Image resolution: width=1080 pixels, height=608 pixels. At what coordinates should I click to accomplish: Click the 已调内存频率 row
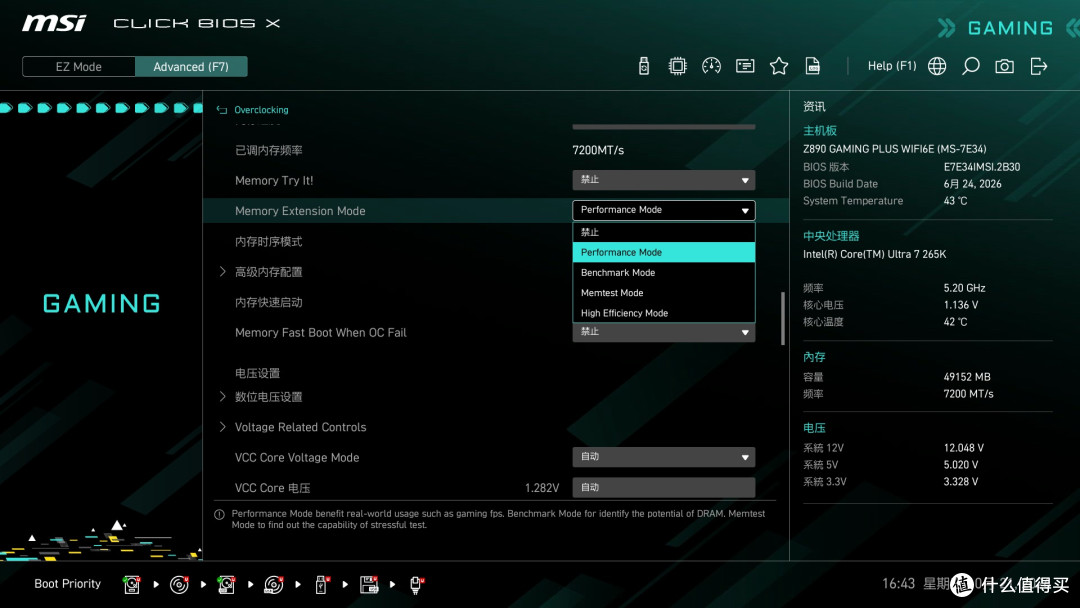coord(495,150)
